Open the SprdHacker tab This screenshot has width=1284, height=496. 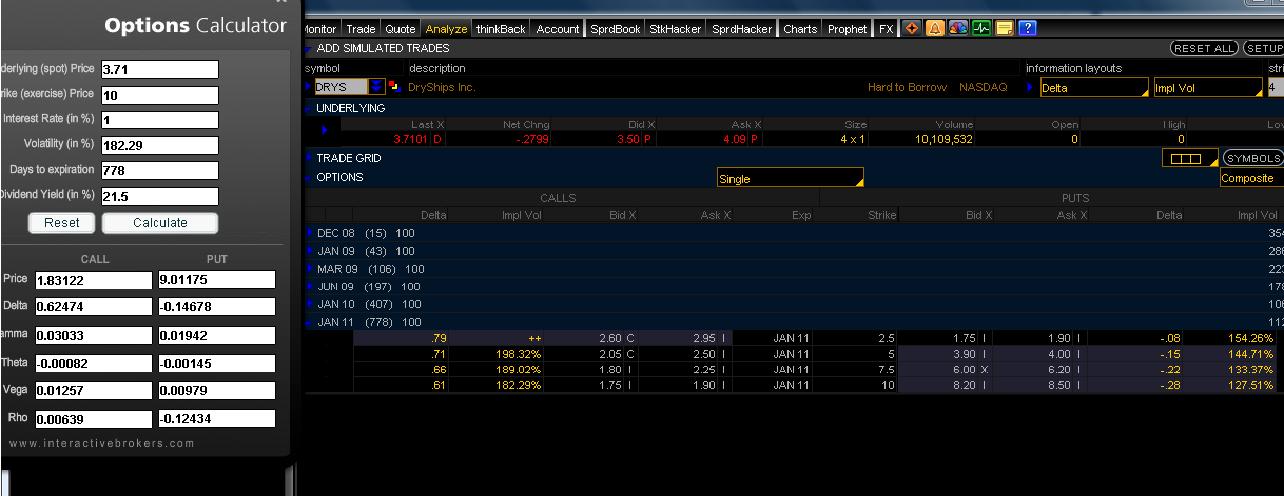(x=742, y=29)
